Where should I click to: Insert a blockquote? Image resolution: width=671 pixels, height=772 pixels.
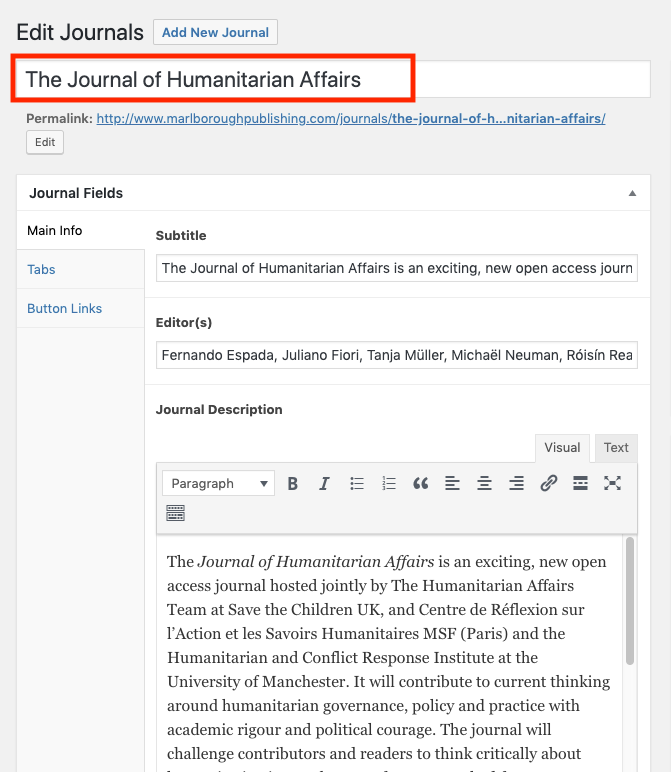click(420, 483)
